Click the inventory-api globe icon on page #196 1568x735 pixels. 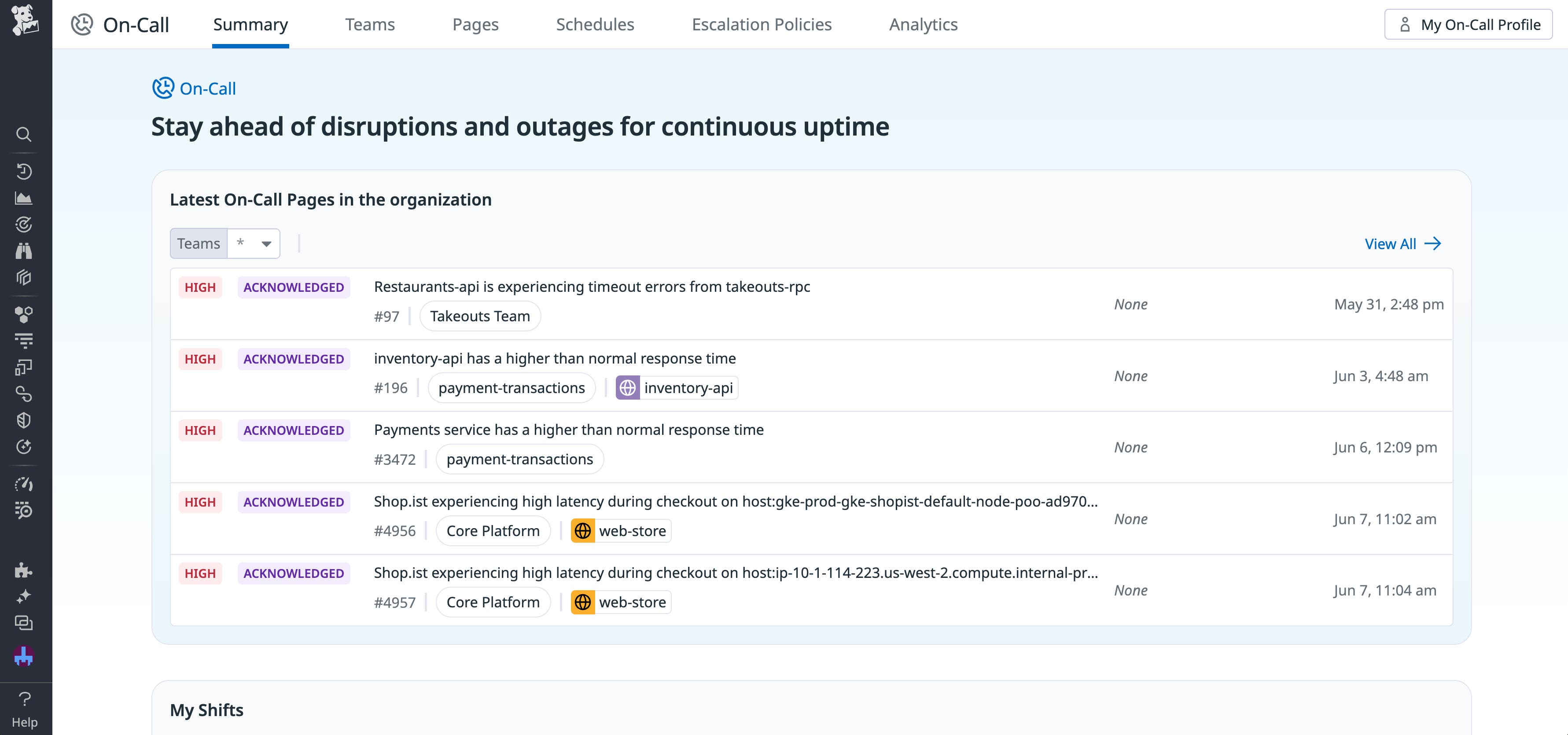pos(628,388)
